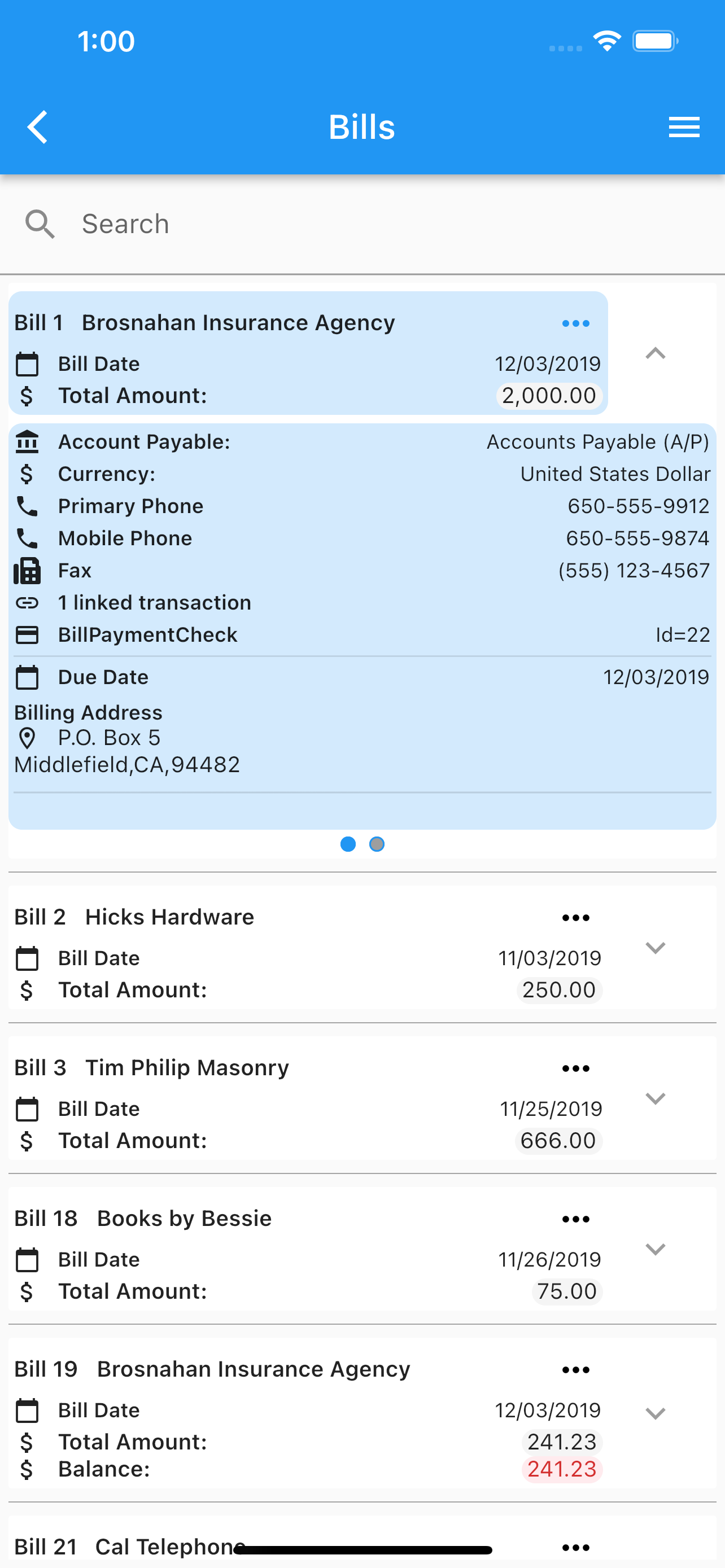The height and width of the screenshot is (1568, 725).
Task: Open more options for Hicks Hardware bill
Action: pos(576,917)
